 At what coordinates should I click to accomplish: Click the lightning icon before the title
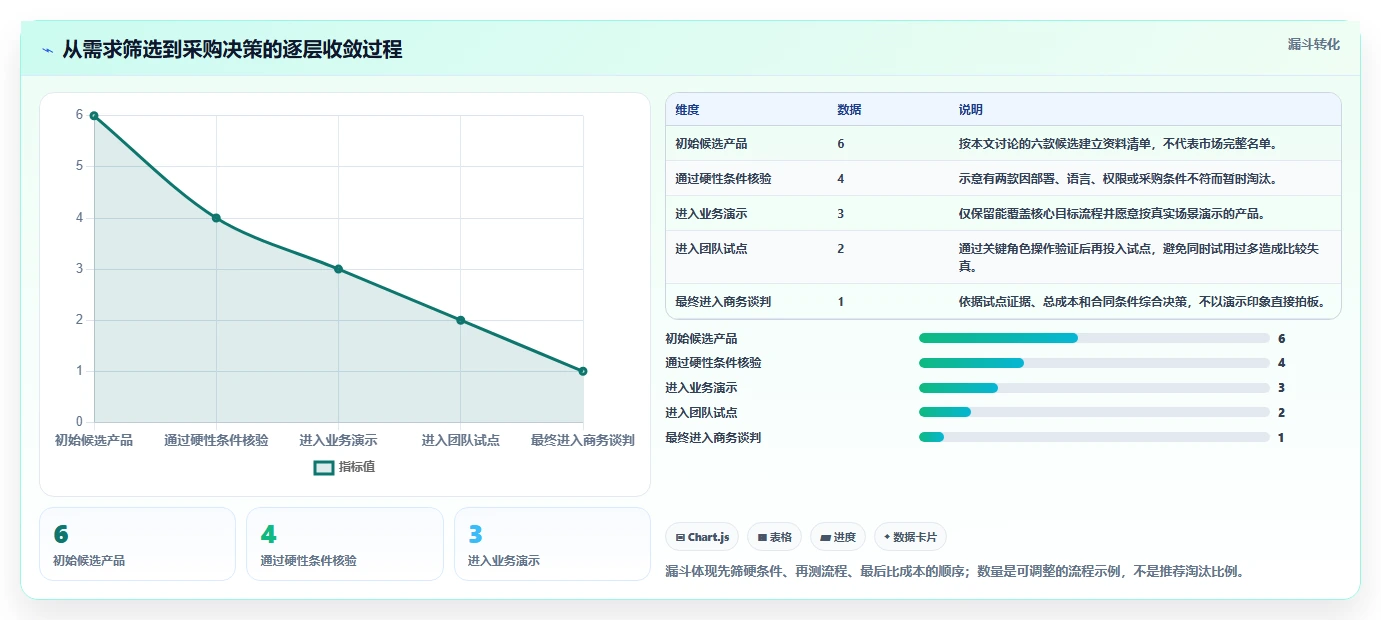[x=47, y=50]
